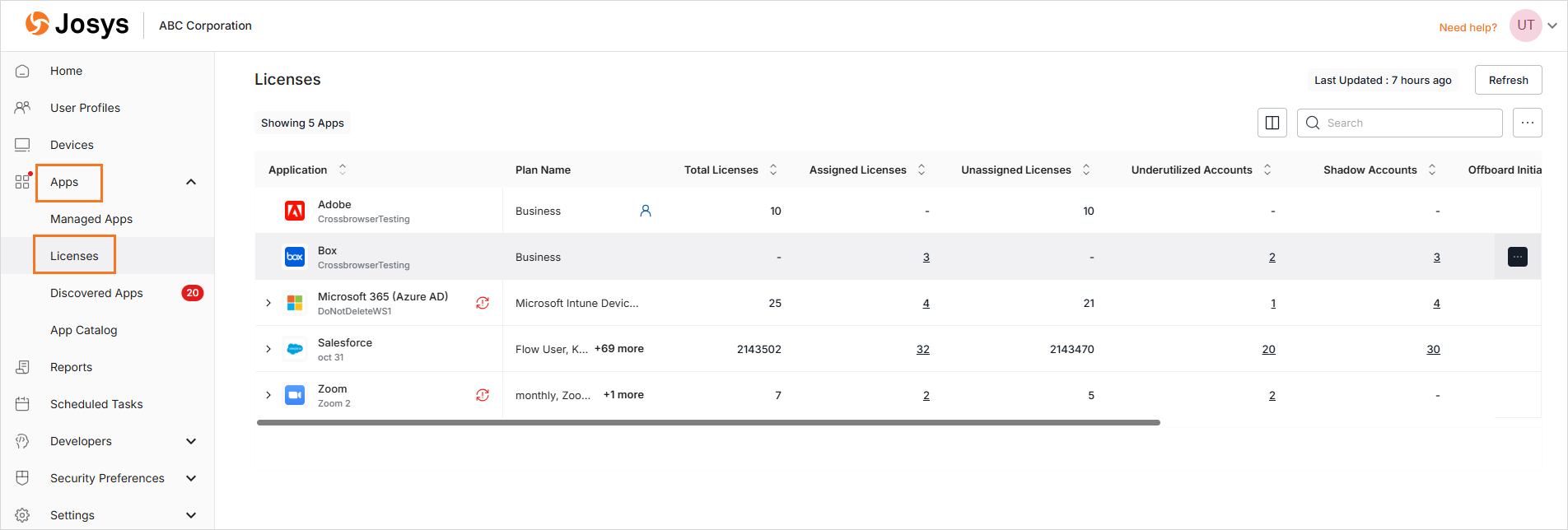Sort by Assigned Licenses column
1568x530 pixels.
(x=922, y=170)
